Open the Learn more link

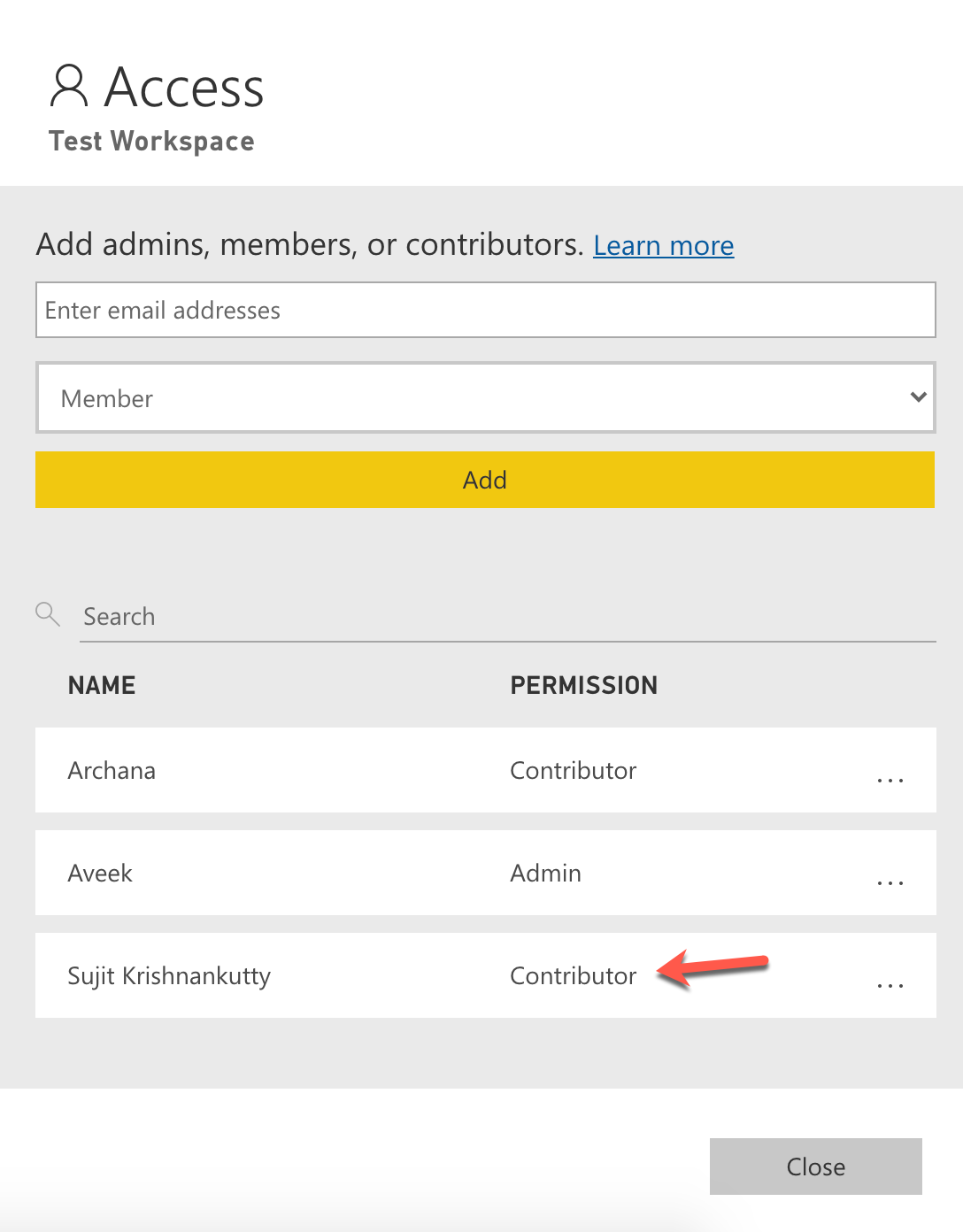pos(663,245)
